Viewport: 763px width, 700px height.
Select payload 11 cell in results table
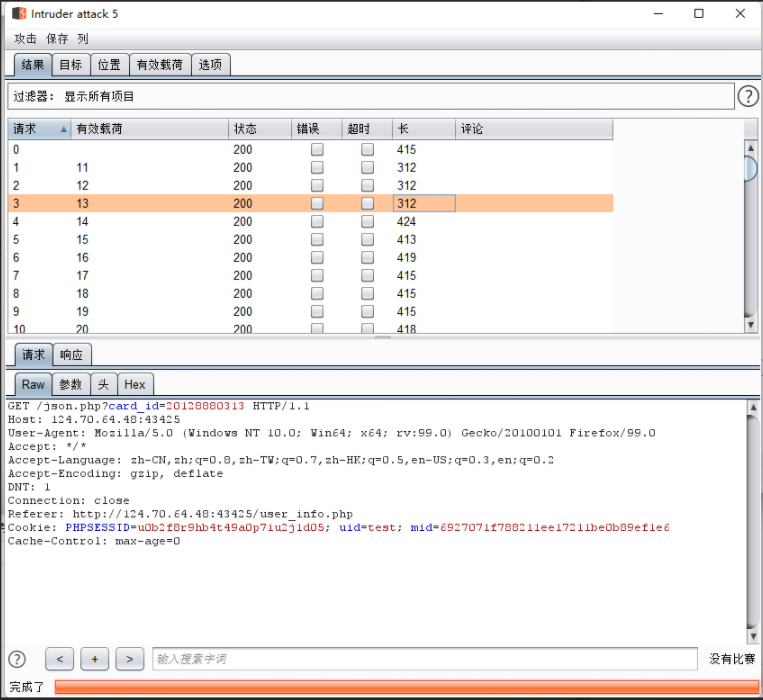150,167
